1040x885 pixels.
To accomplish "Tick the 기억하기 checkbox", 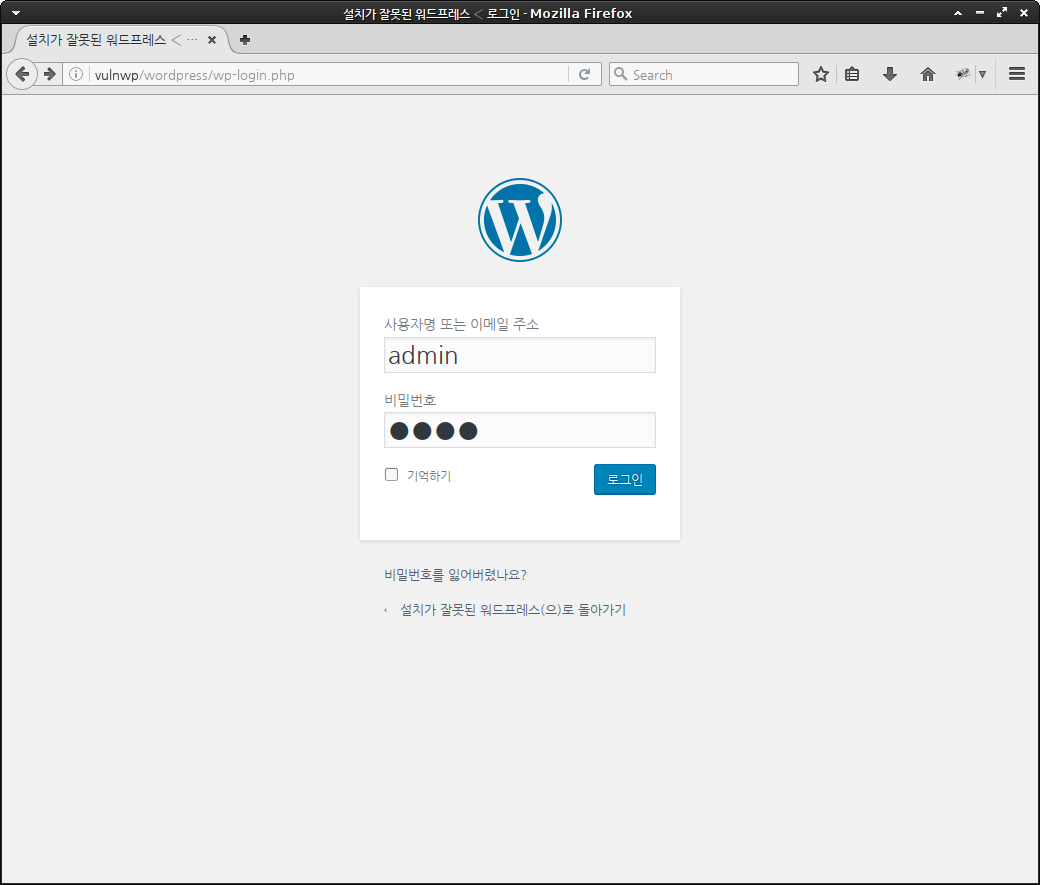I will point(391,474).
